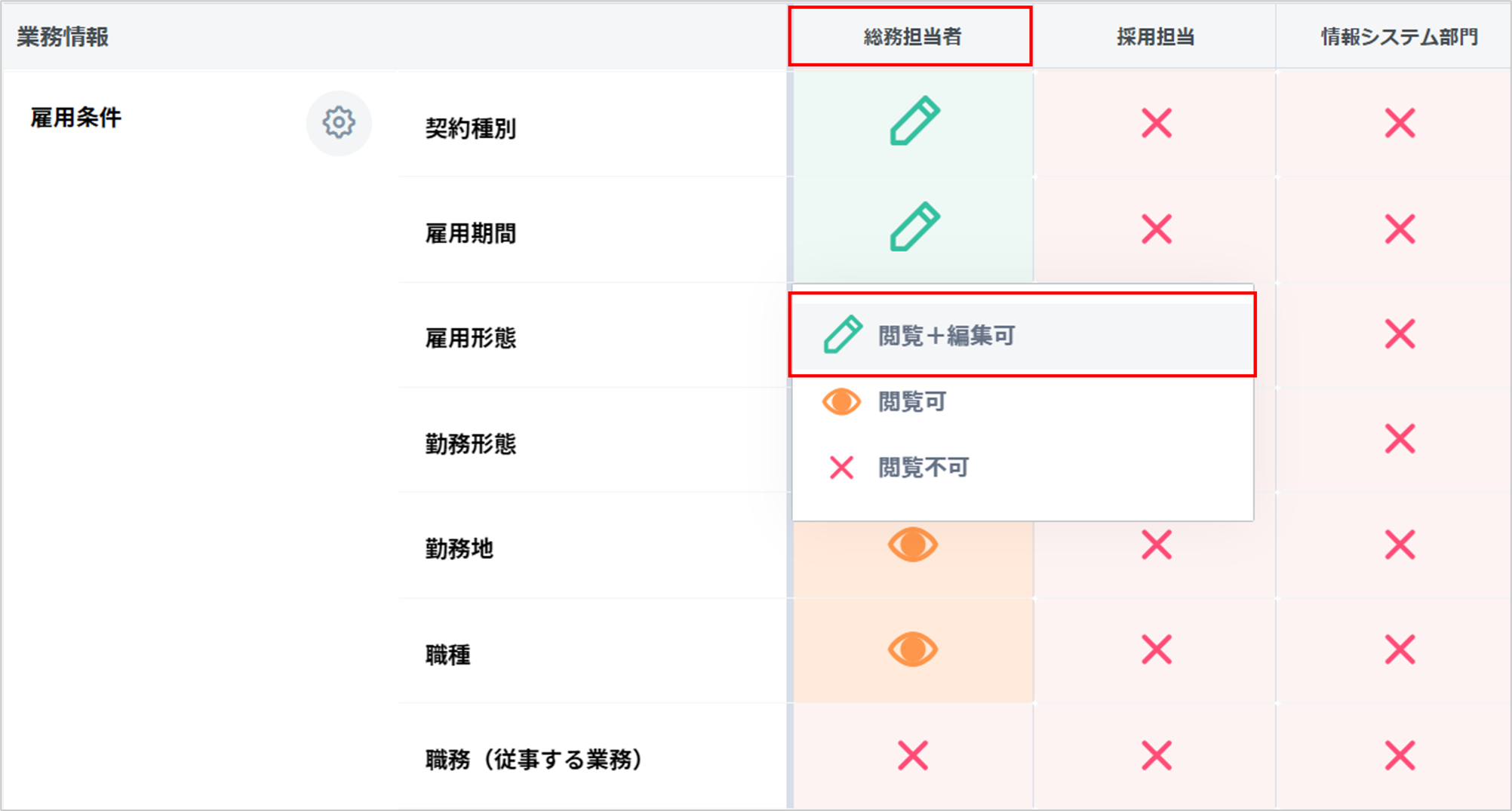Toggle 職種 eye icon for 総務担当者
This screenshot has height=811, width=1512.
913,650
